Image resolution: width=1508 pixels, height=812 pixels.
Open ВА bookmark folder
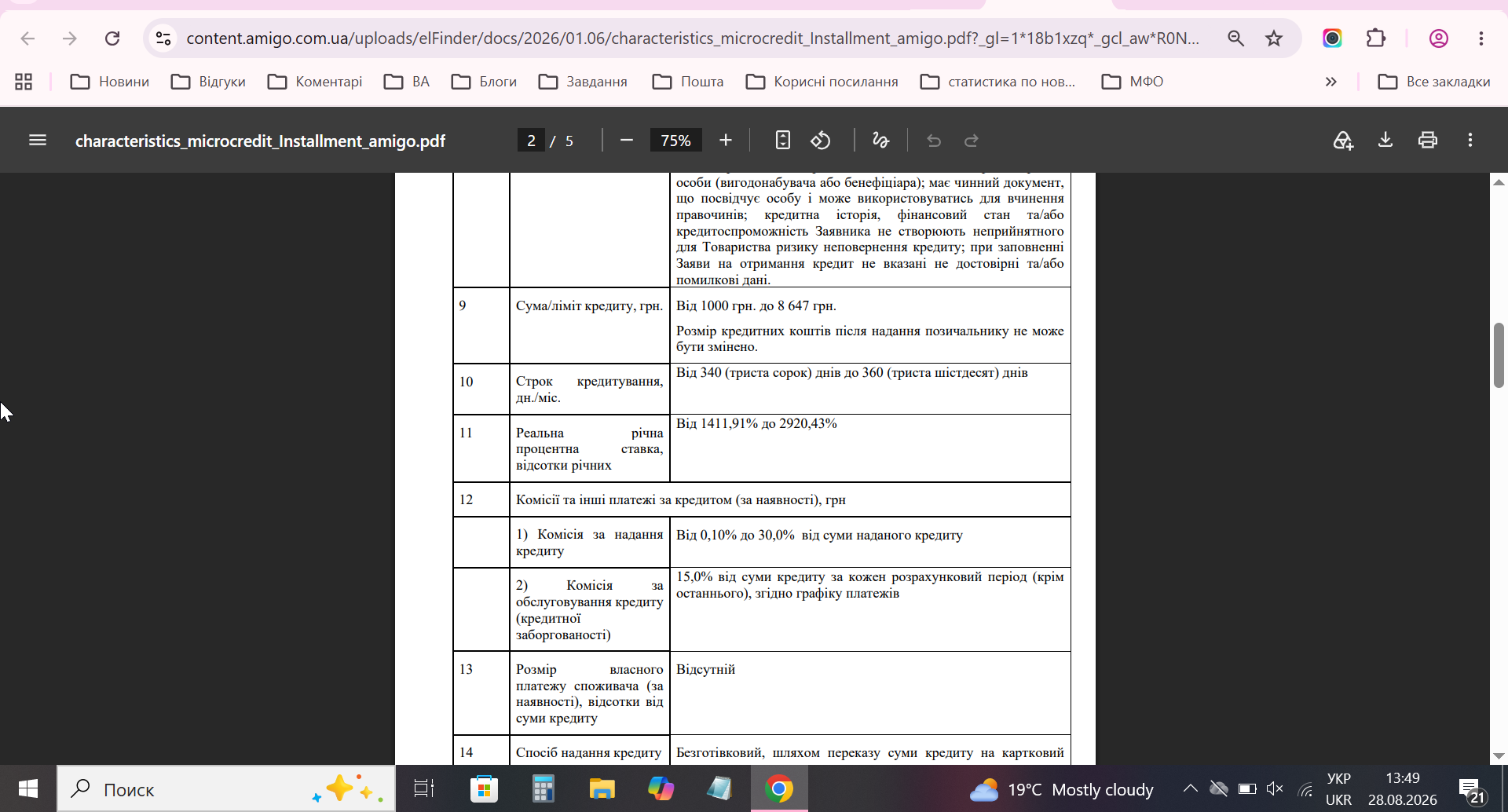[x=407, y=82]
